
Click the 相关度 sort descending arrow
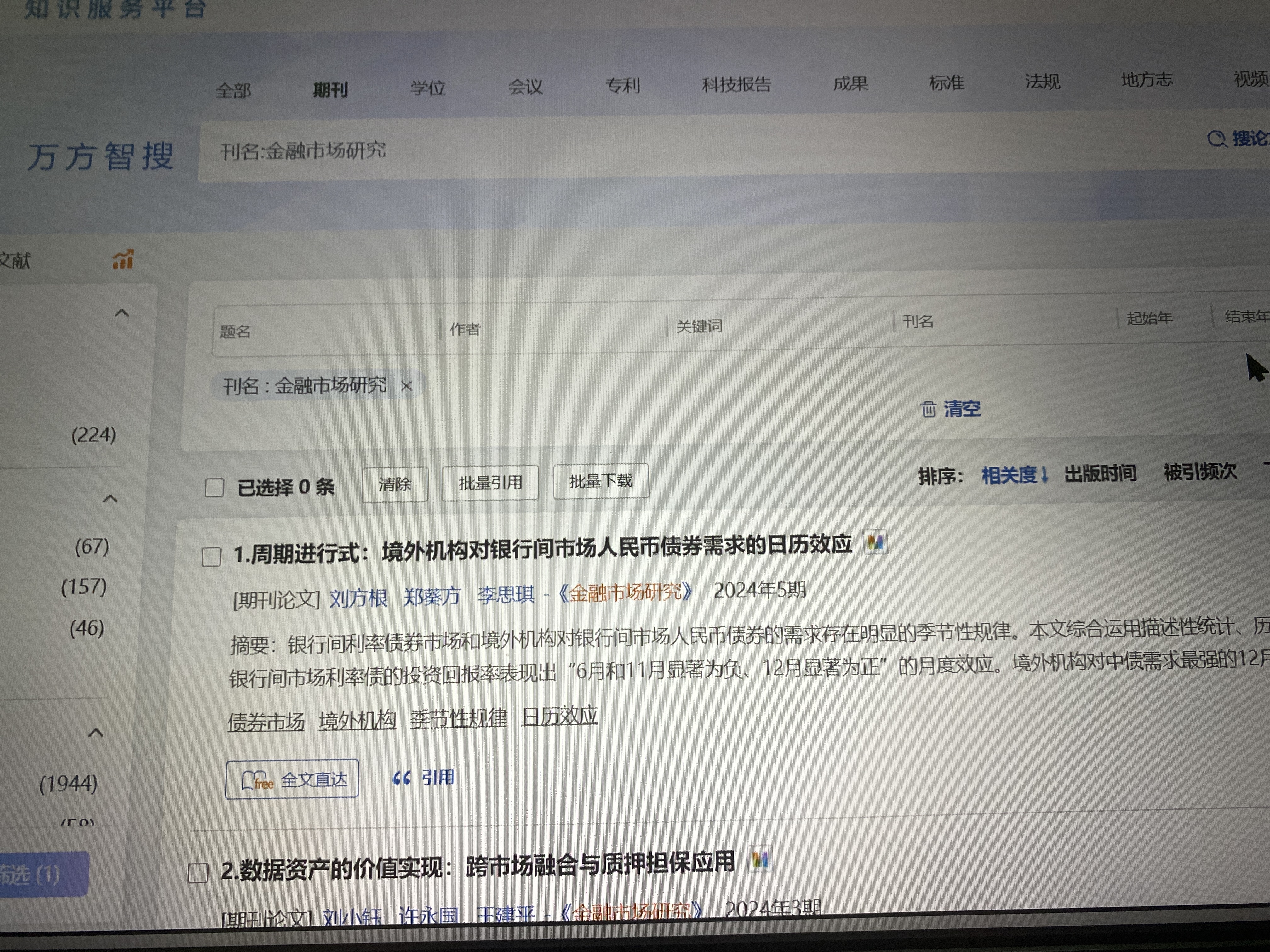click(1044, 475)
